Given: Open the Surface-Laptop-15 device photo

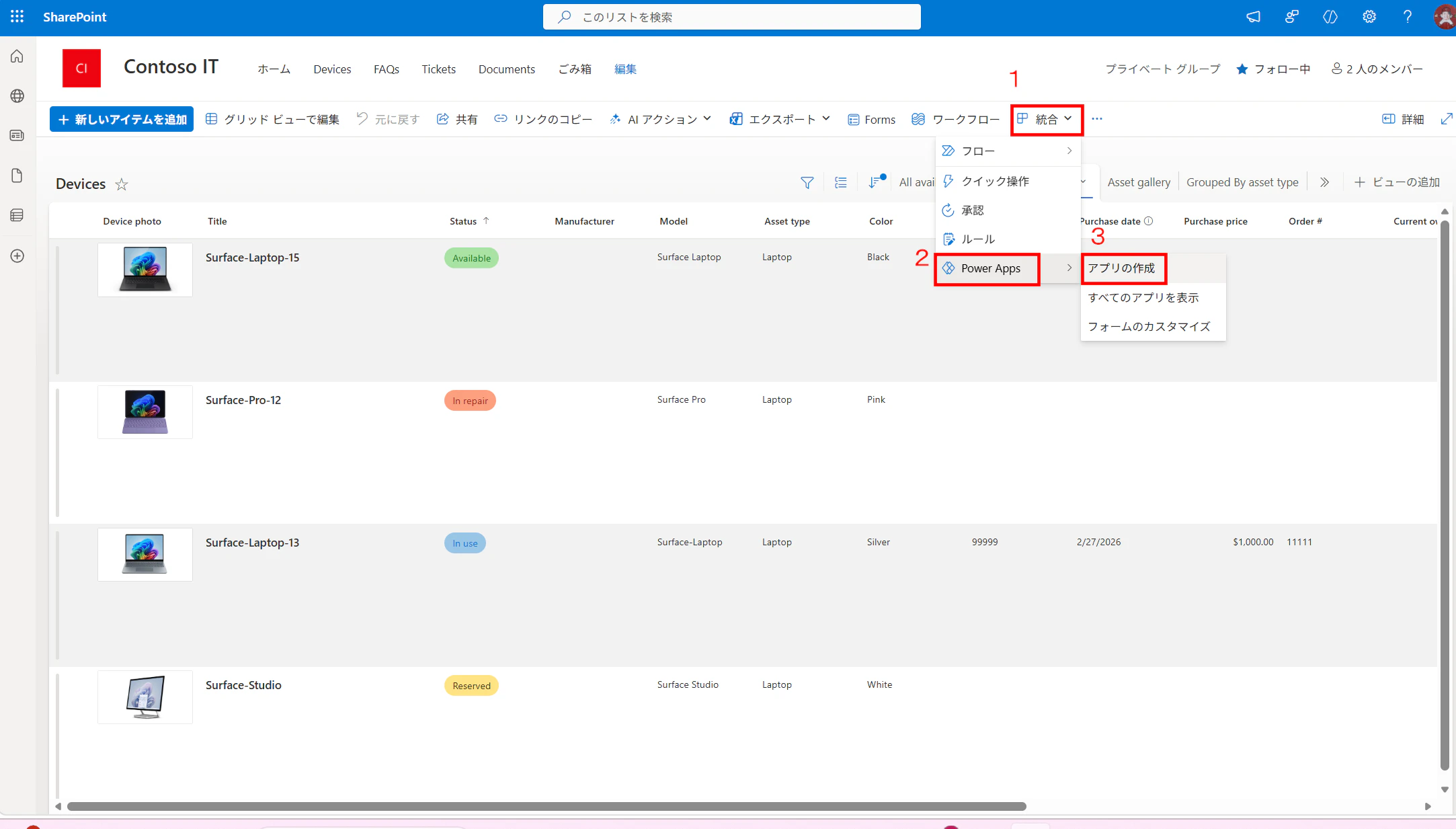Looking at the screenshot, I should coord(145,270).
